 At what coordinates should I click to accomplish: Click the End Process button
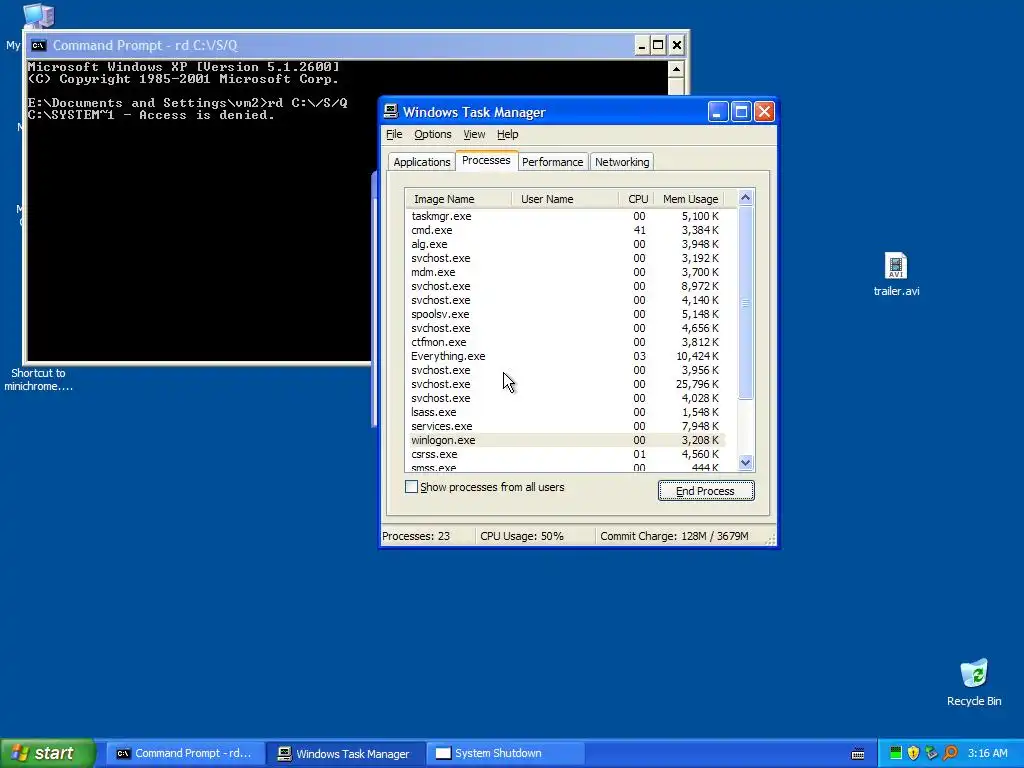point(706,490)
